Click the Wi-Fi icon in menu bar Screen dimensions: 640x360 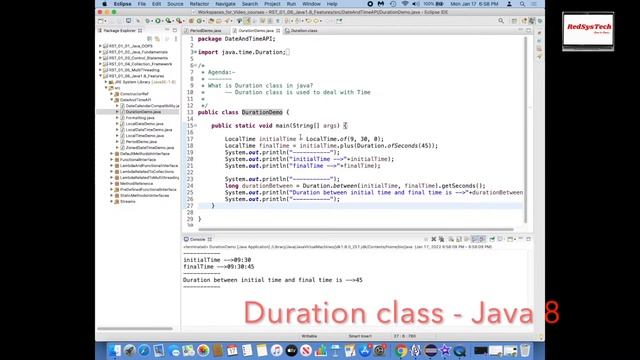click(x=405, y=4)
